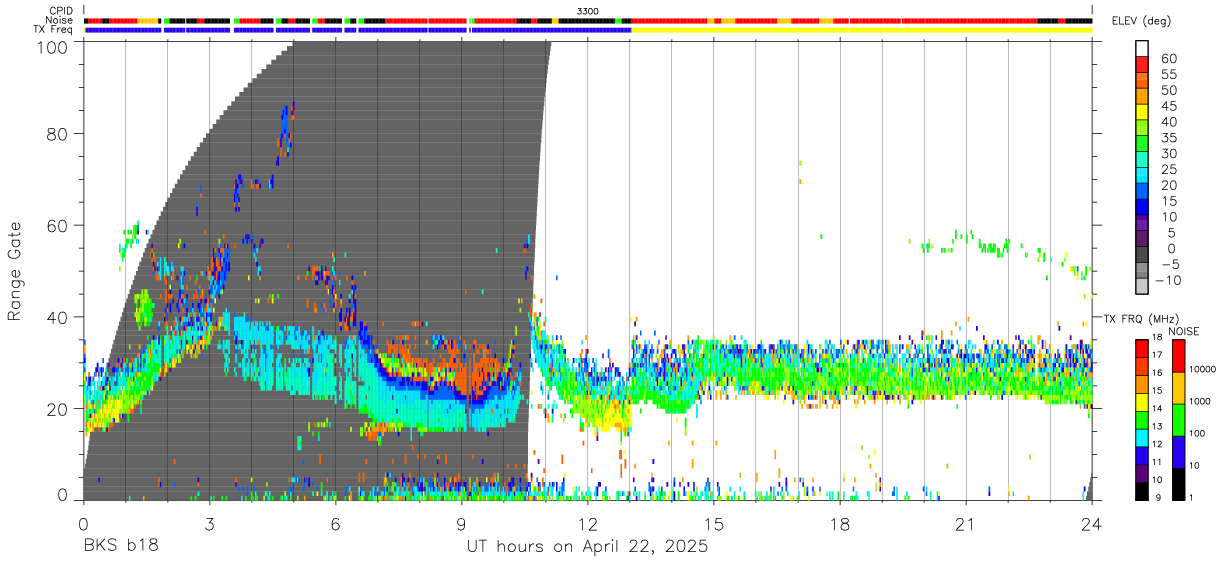The width and height of the screenshot is (1228, 567).
Task: Click the 'Range Gate' y-axis label
Action: click(15, 272)
